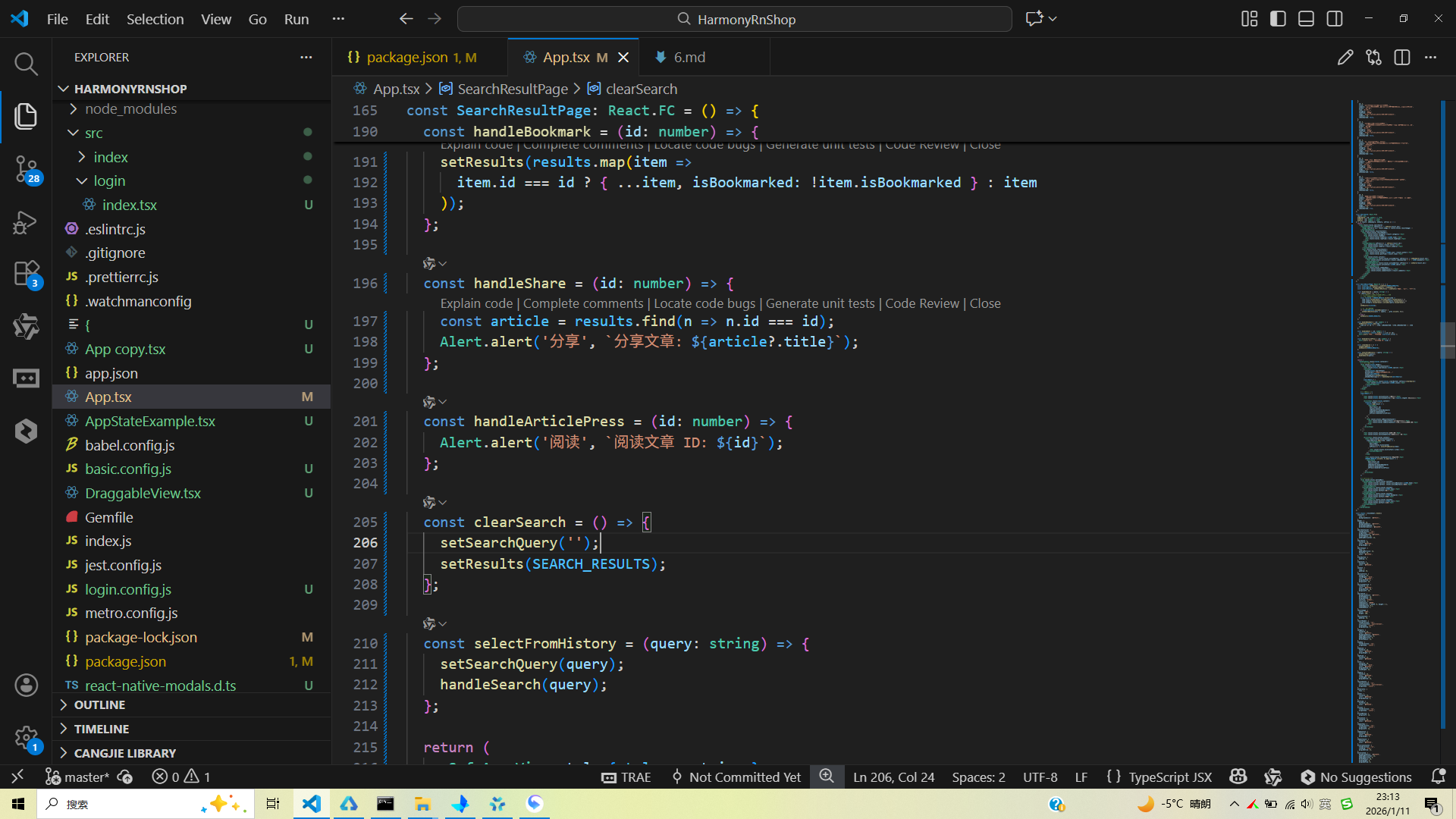This screenshot has height=819, width=1456.
Task: Open notifications bell in status bar
Action: [1438, 777]
